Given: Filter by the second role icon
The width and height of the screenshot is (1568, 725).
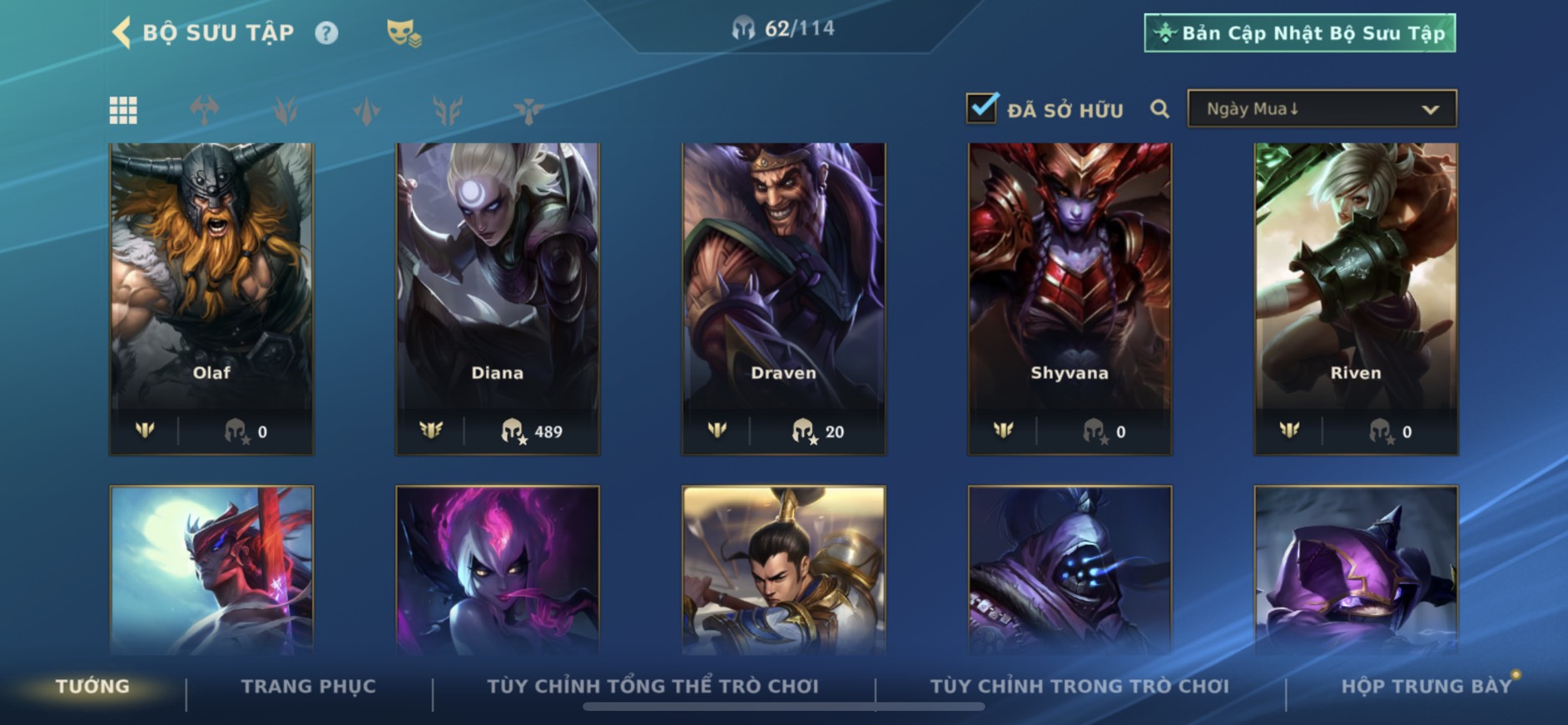Looking at the screenshot, I should pyautogui.click(x=285, y=110).
